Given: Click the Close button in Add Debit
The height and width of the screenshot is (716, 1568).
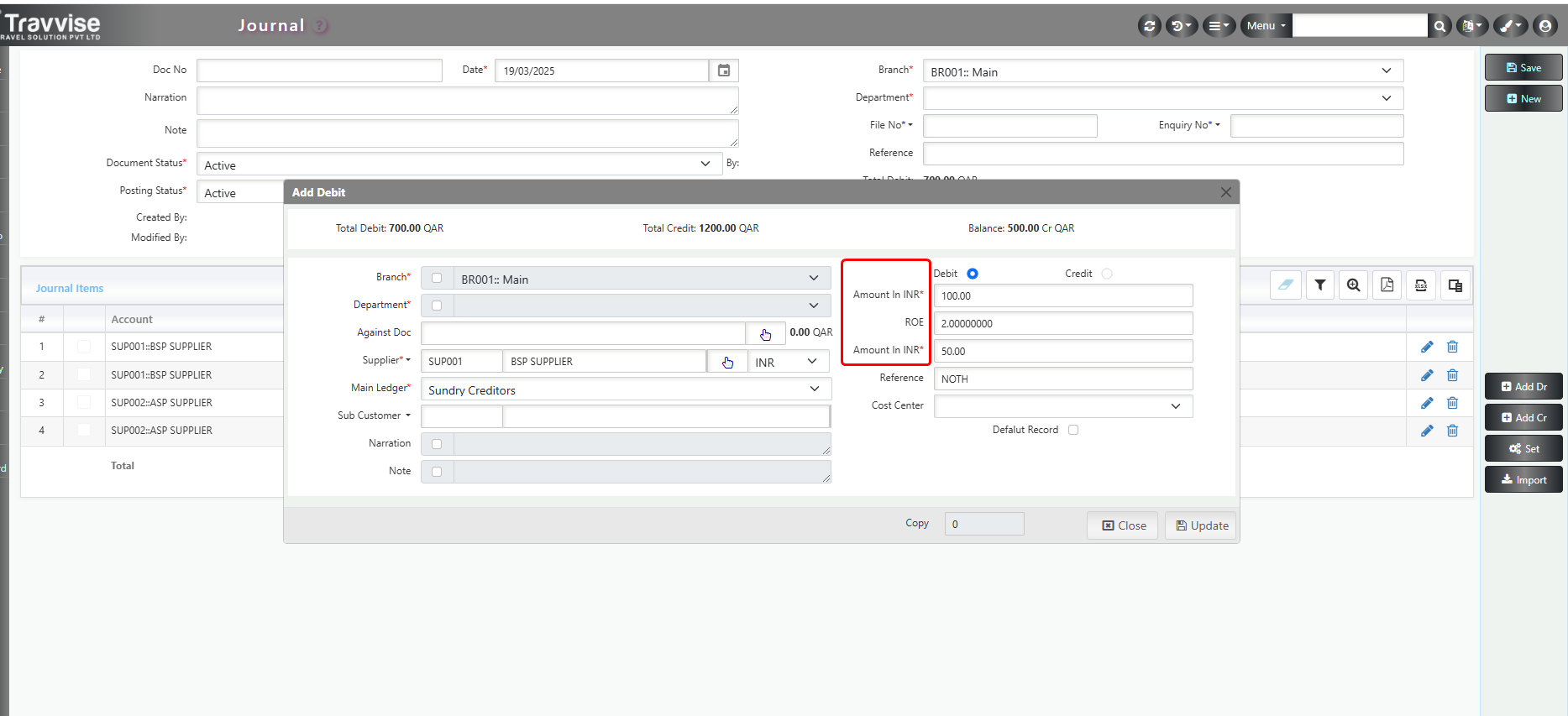Looking at the screenshot, I should [1123, 525].
